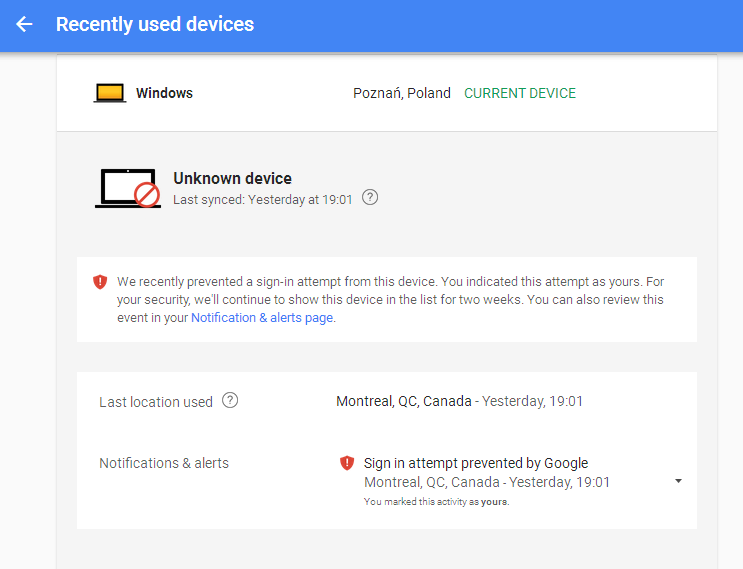Image resolution: width=743 pixels, height=569 pixels.
Task: Click the Recently used devices title
Action: coord(155,24)
